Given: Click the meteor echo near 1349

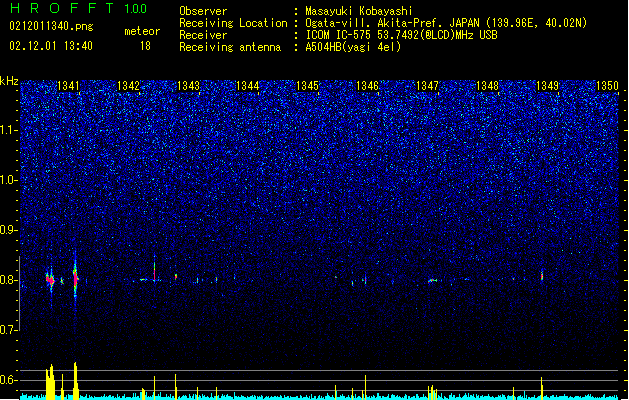Looking at the screenshot, I should (542, 276).
